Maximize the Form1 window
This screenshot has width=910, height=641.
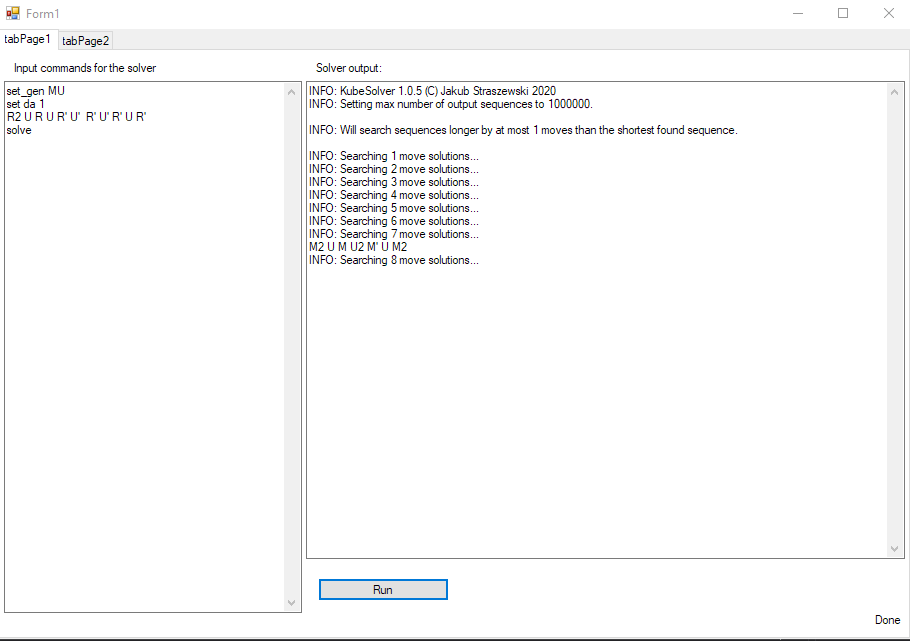[843, 13]
